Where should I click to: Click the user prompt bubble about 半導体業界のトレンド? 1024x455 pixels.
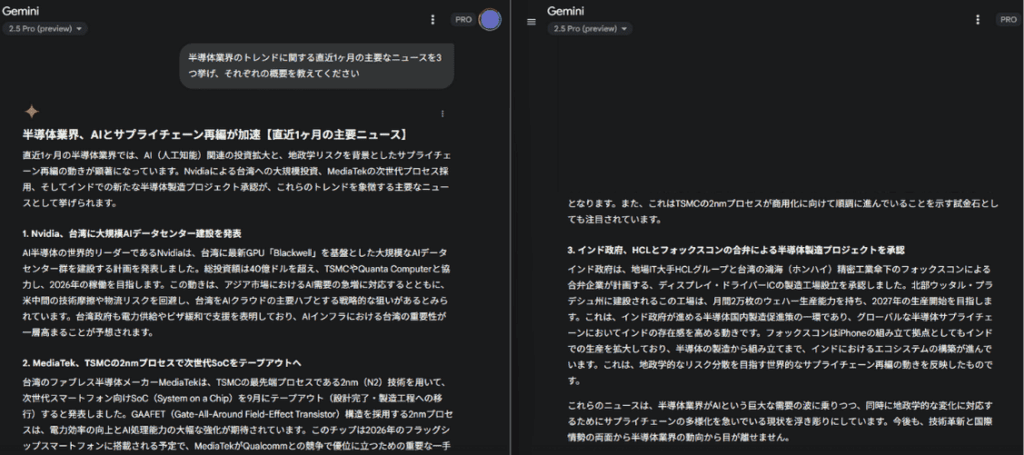(317, 65)
